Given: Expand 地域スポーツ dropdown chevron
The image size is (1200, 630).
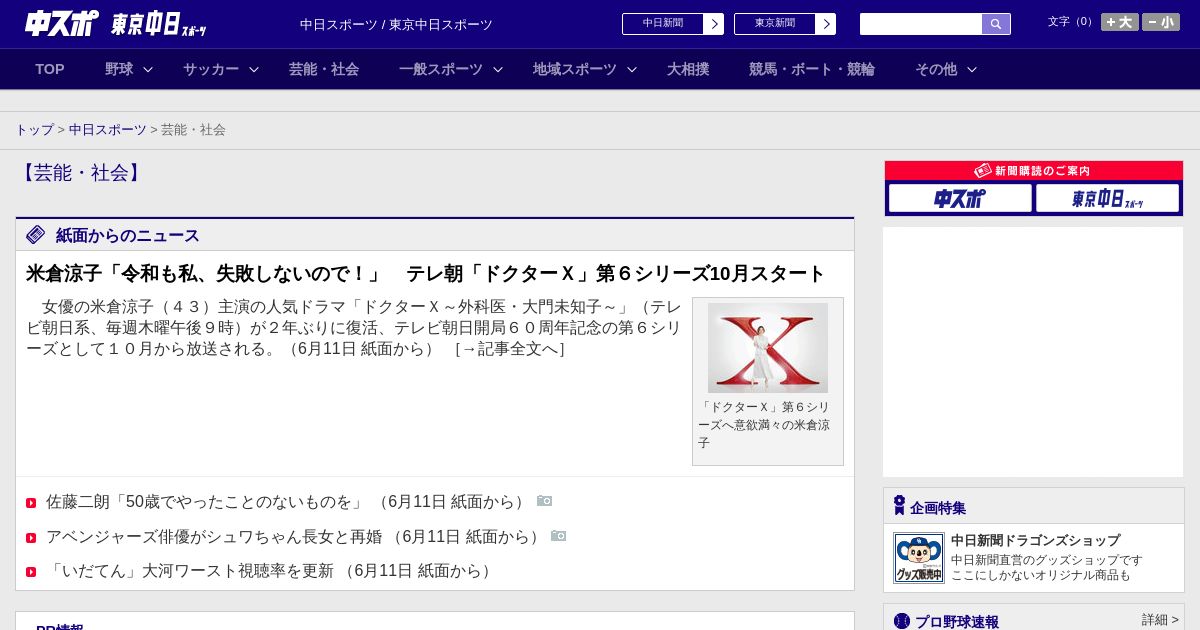Looking at the screenshot, I should (x=632, y=70).
